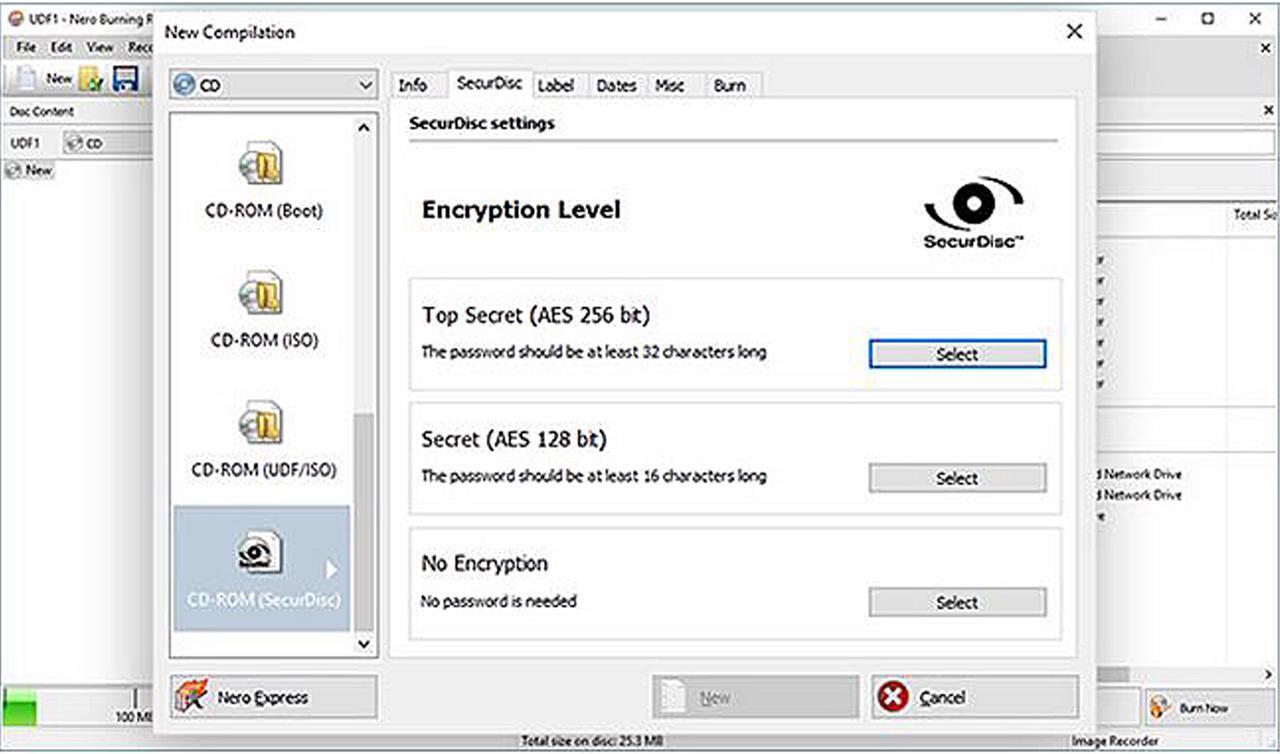Open the CD dropdown in Disc Content panel
The width and height of the screenshot is (1280, 754).
106,143
